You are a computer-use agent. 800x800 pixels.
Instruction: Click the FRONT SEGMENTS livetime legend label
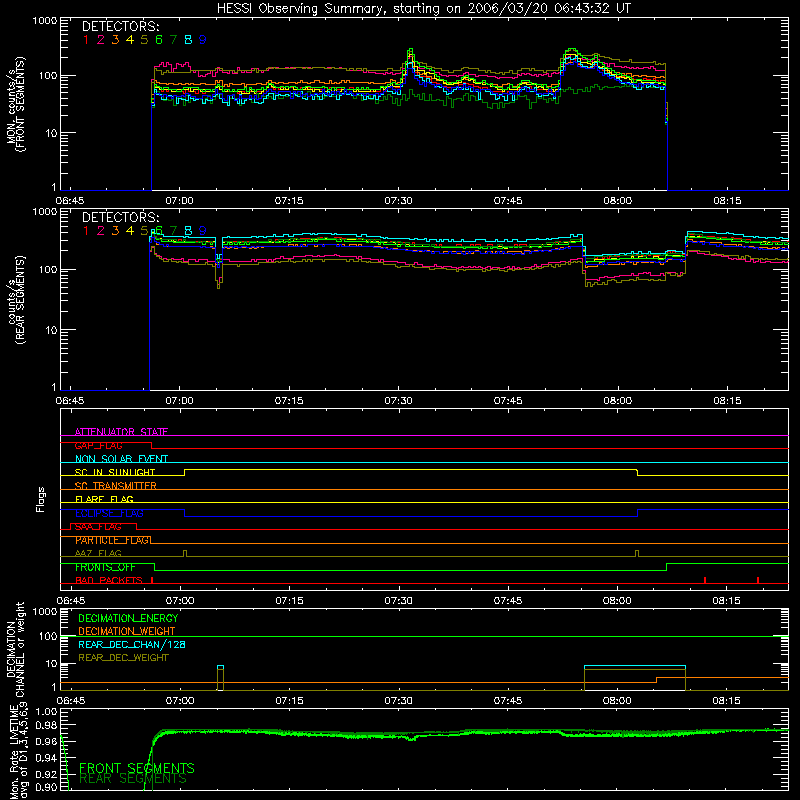point(137,768)
